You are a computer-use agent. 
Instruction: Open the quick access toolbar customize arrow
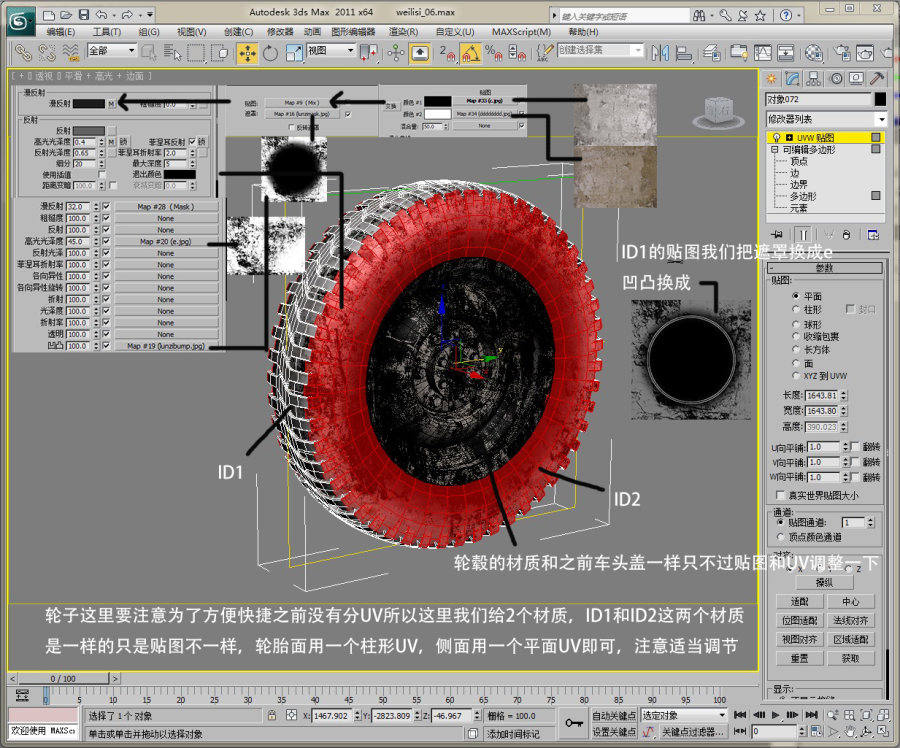[x=149, y=14]
